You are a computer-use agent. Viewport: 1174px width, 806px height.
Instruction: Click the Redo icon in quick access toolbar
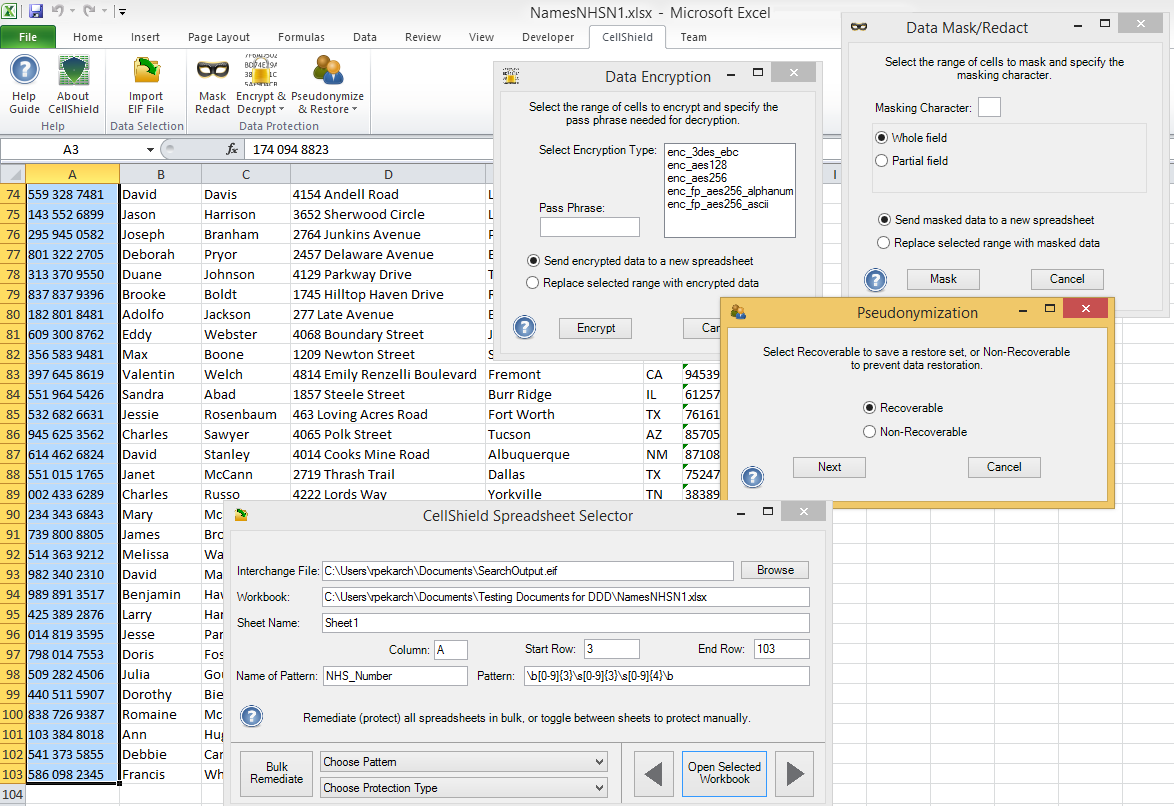tap(89, 11)
